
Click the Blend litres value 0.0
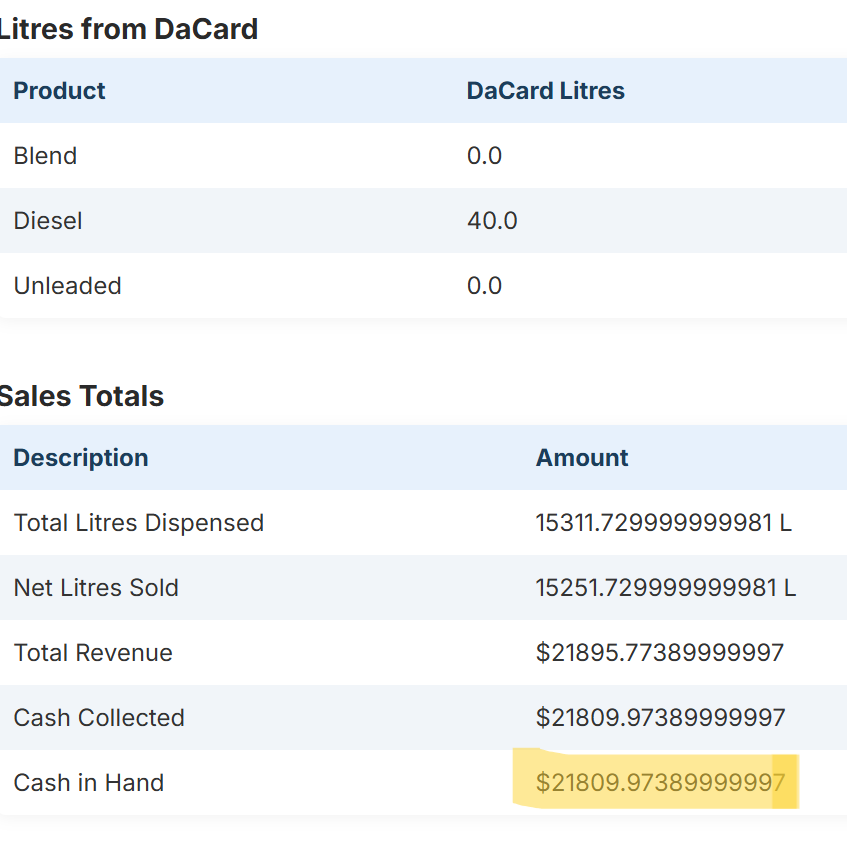tap(484, 156)
